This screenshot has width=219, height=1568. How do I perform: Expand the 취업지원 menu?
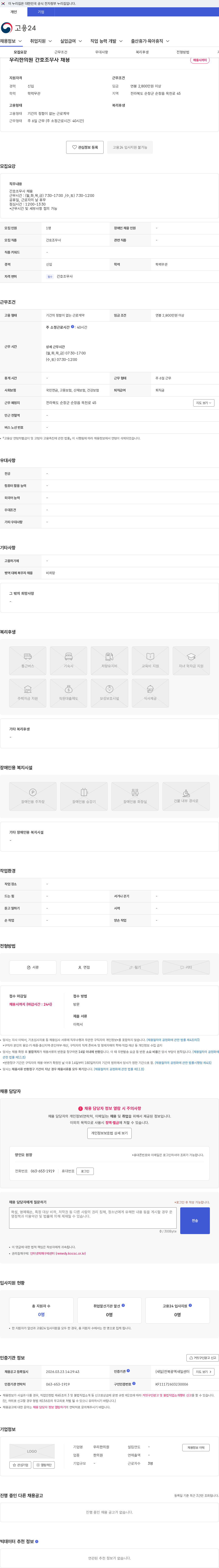(41, 41)
